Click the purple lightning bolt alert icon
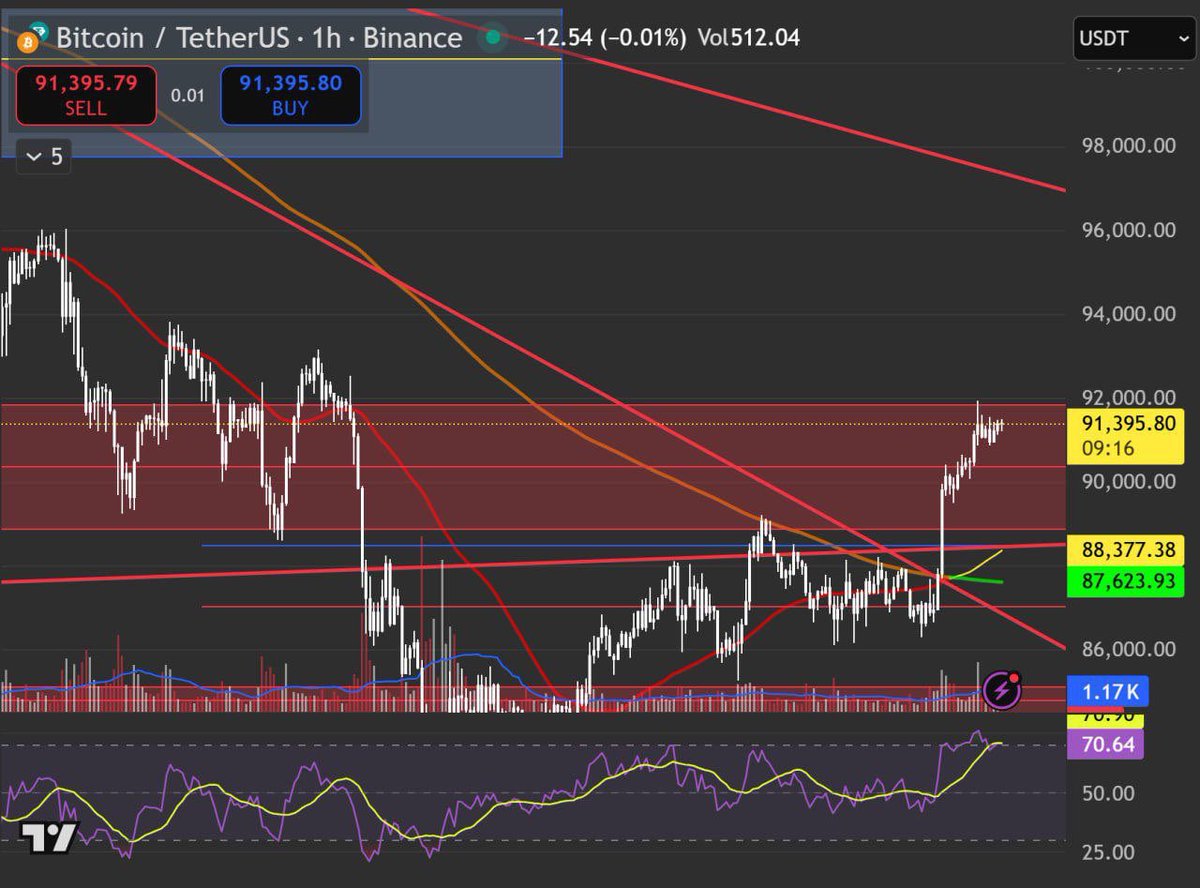Screen dimensions: 1200x888 1003,690
